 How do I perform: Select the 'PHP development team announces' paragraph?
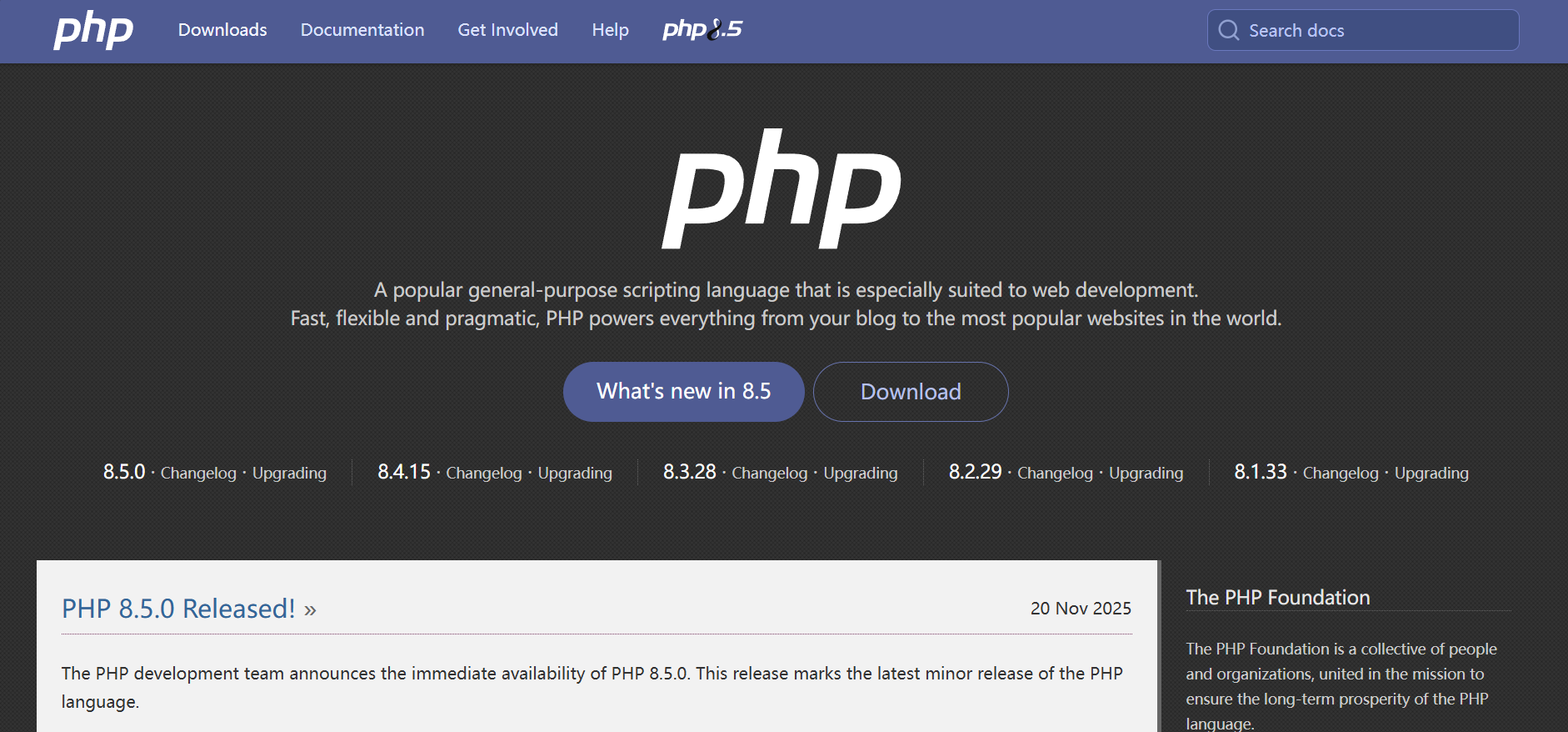click(592, 687)
